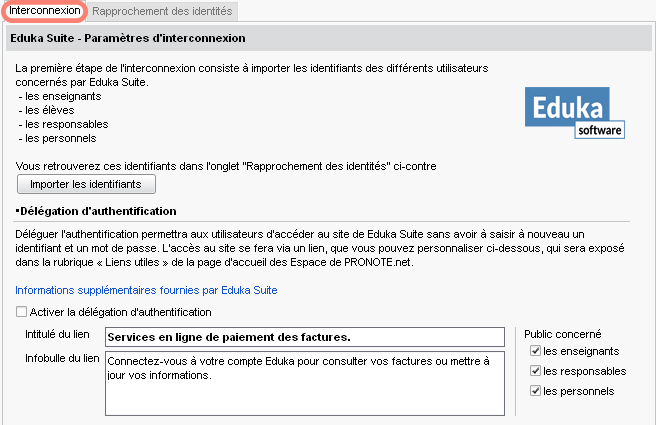Click inside the Infobulle du lien text area
656x425 pixels.
(x=305, y=384)
